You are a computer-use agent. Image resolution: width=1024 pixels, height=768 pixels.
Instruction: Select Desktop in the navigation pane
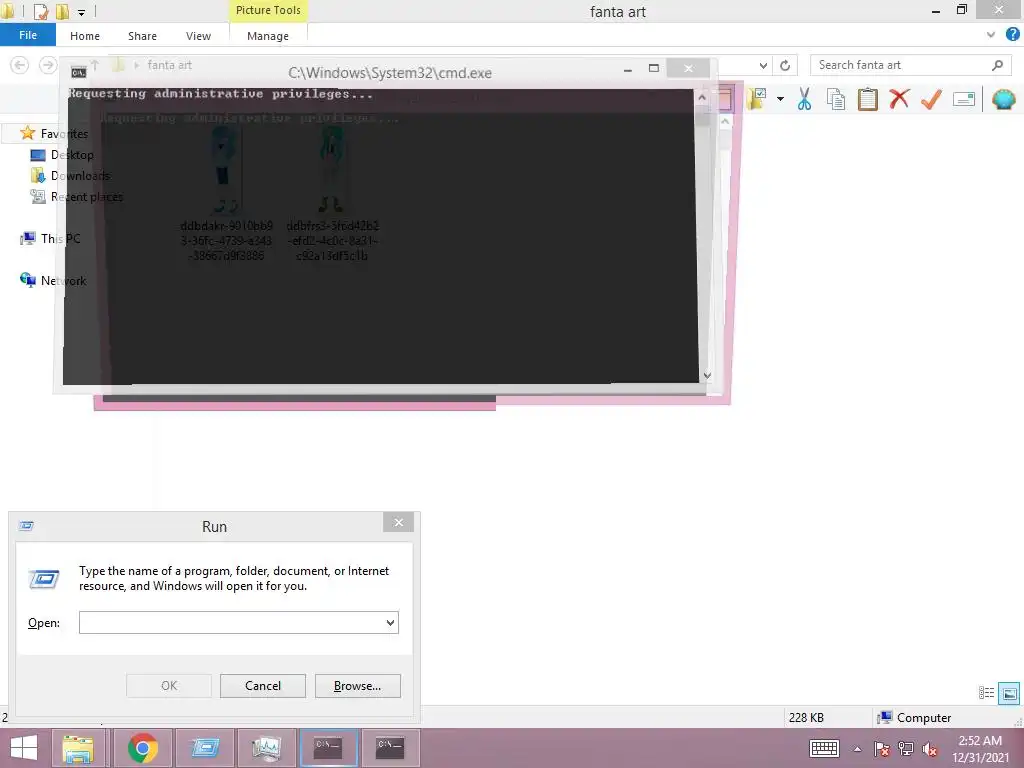tap(72, 155)
